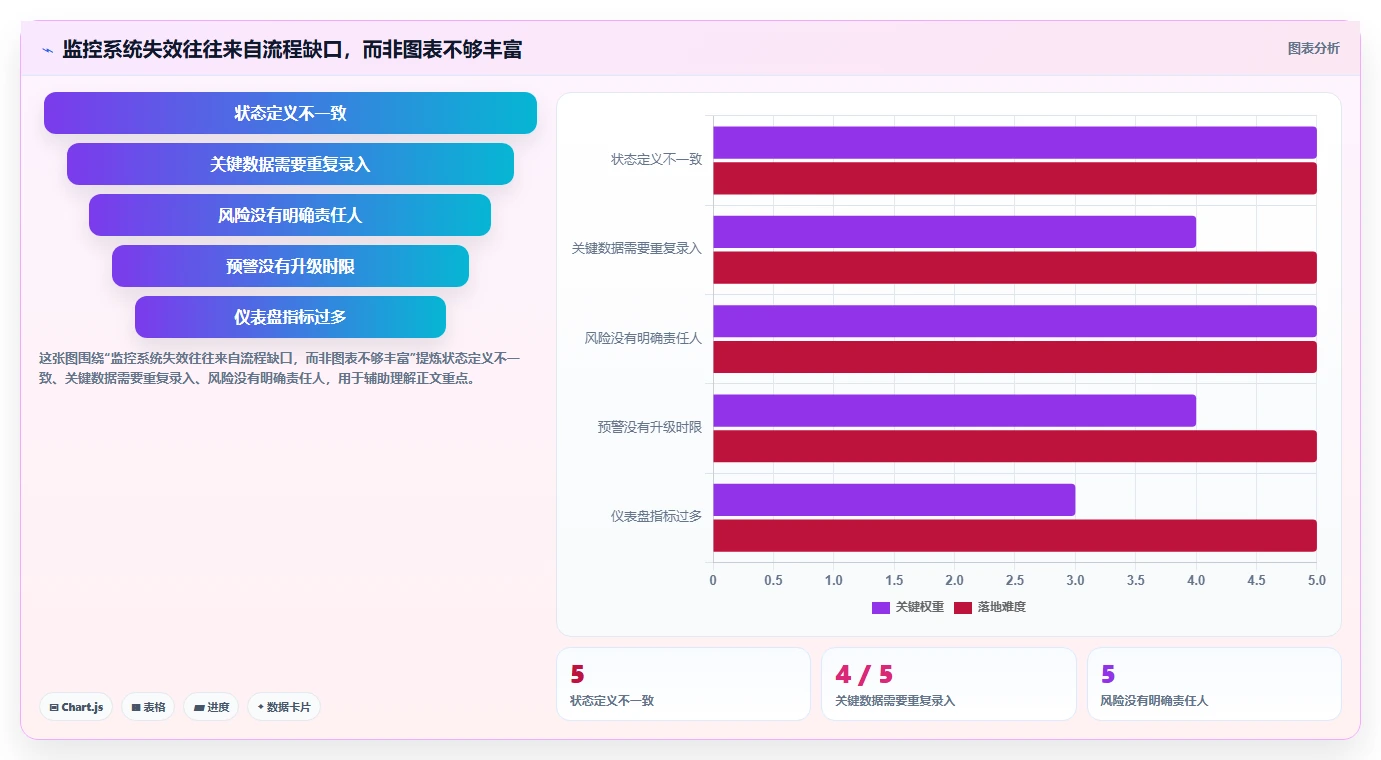Toggle the 落地难度 legend entry
1381x760 pixels.
click(990, 607)
